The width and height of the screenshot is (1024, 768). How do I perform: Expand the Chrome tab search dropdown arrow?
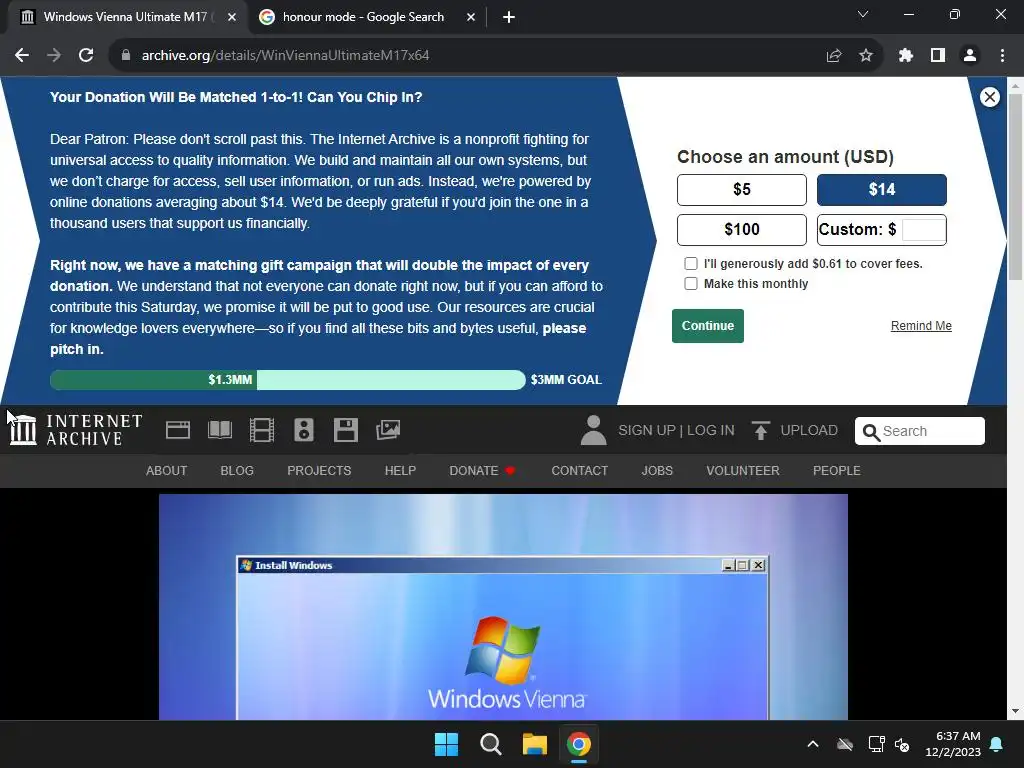(863, 14)
